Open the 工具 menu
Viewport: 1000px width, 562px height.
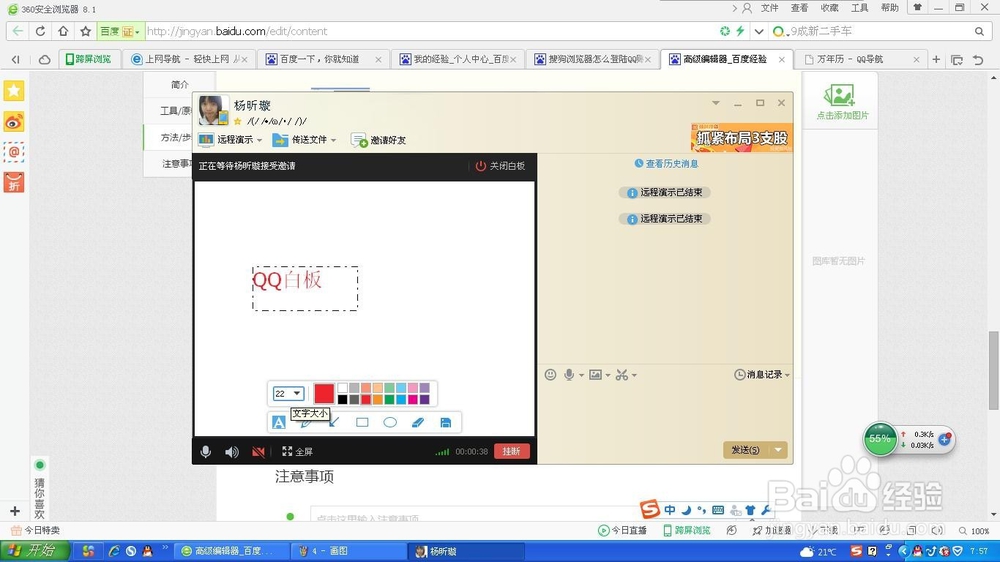pyautogui.click(x=860, y=8)
